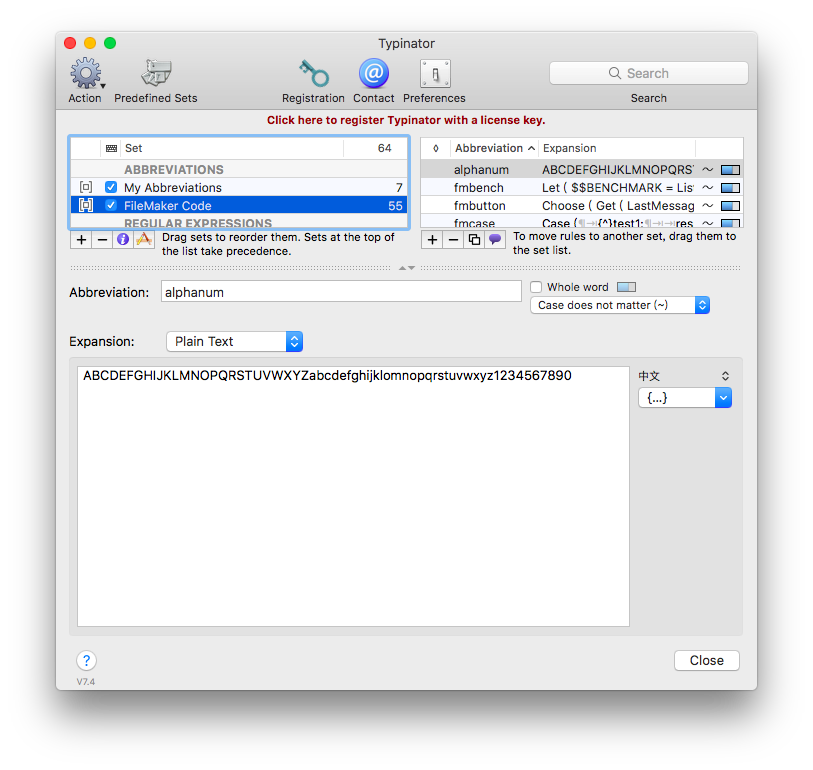This screenshot has width=813, height=770.
Task: Click the Close button
Action: [x=707, y=661]
